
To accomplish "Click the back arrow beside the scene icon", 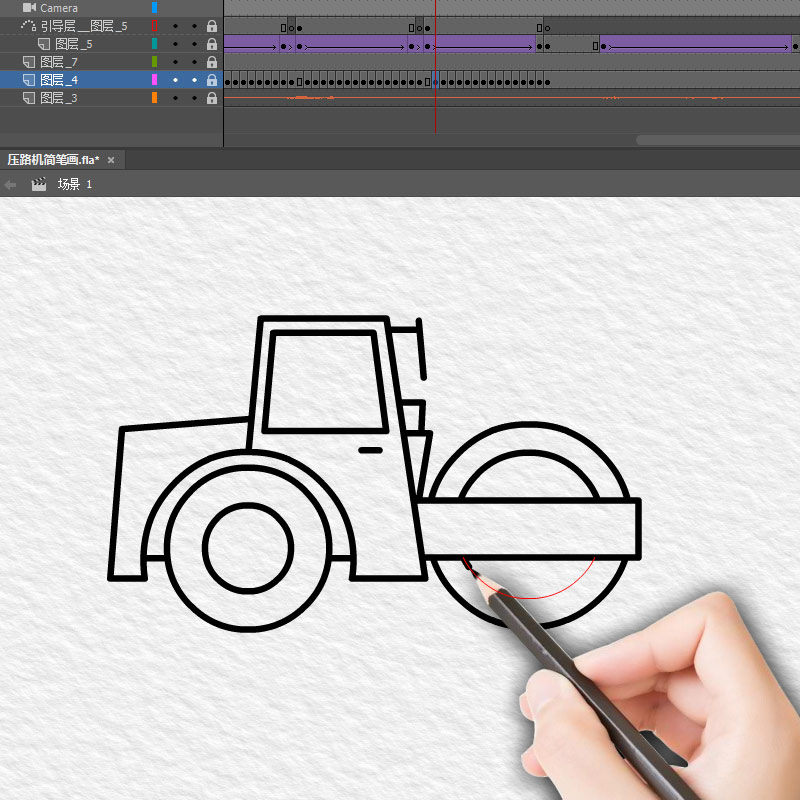I will point(10,184).
